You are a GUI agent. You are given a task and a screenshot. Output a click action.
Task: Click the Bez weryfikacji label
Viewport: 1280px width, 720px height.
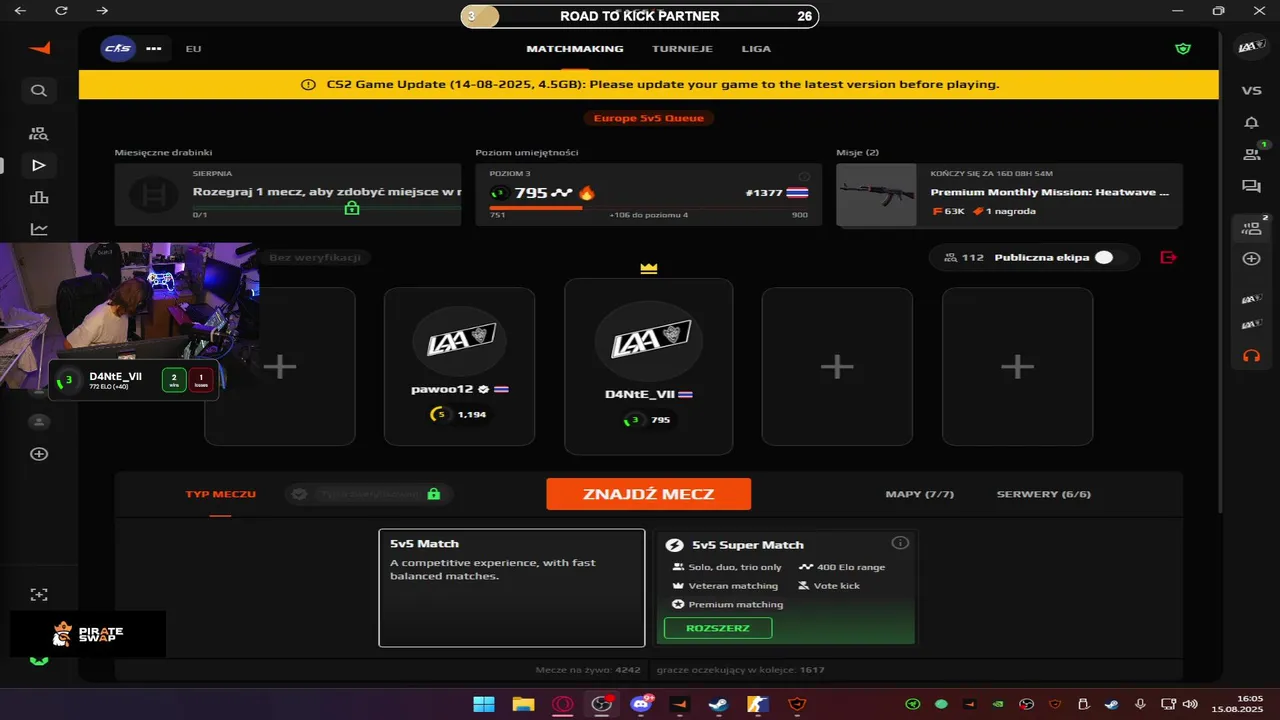pos(315,257)
